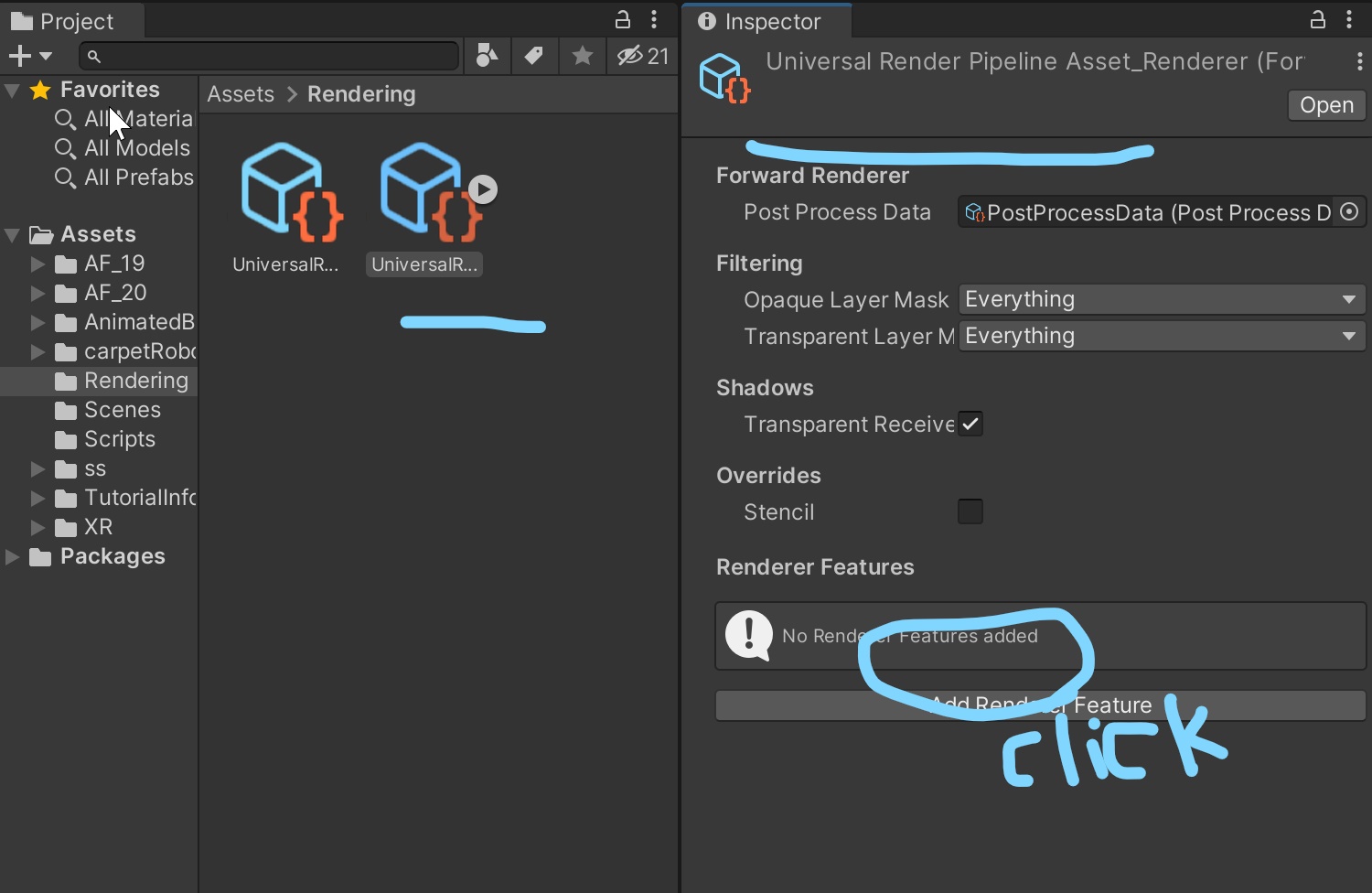
Task: Collapse the Favorites section
Action: (13, 90)
